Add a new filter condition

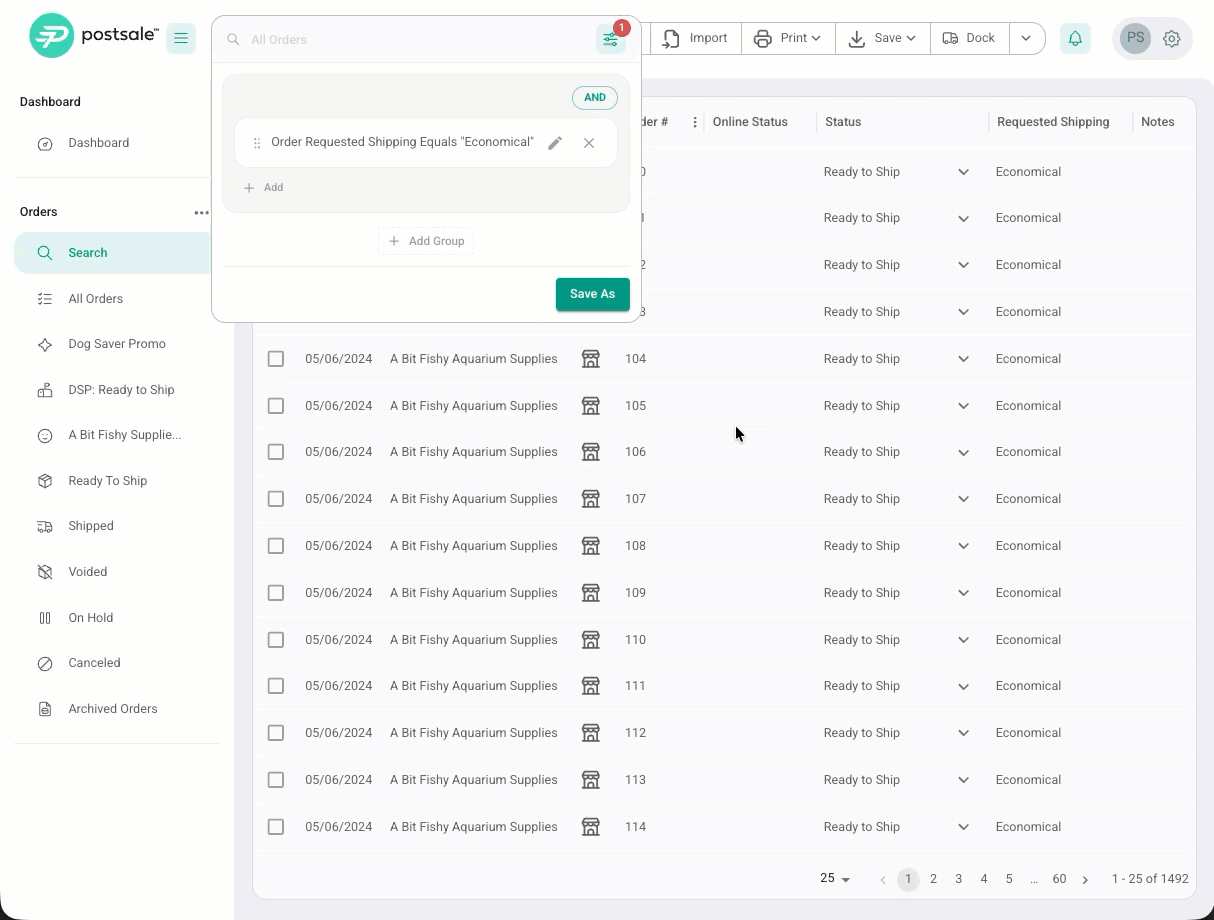click(264, 188)
